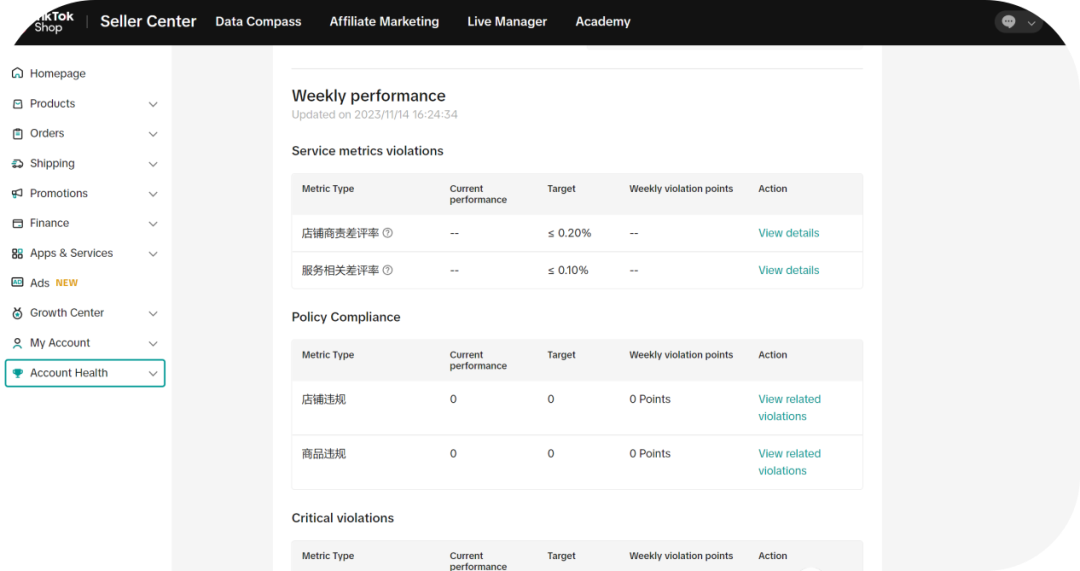View details for 店铺商责差评率 metric
The height and width of the screenshot is (571, 1080).
pyautogui.click(x=788, y=233)
